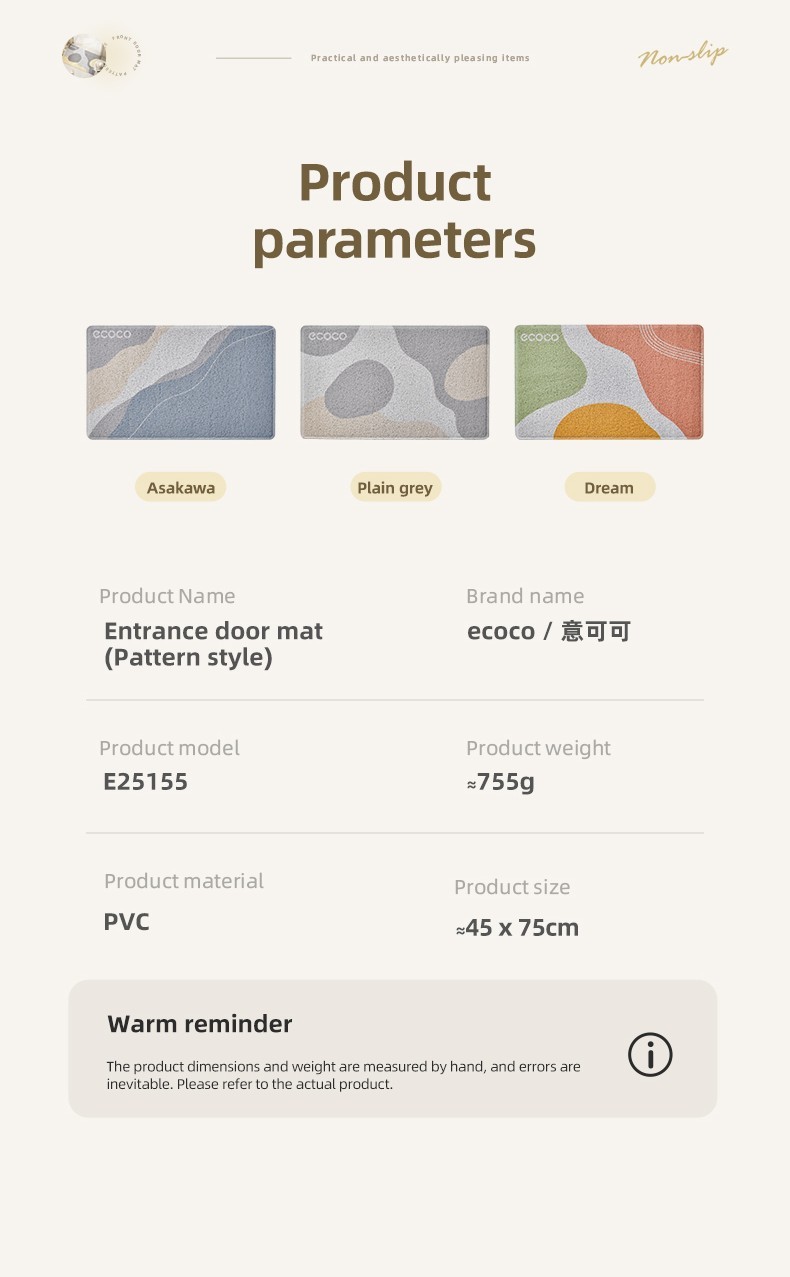Click the E25155 product model value

point(146,782)
